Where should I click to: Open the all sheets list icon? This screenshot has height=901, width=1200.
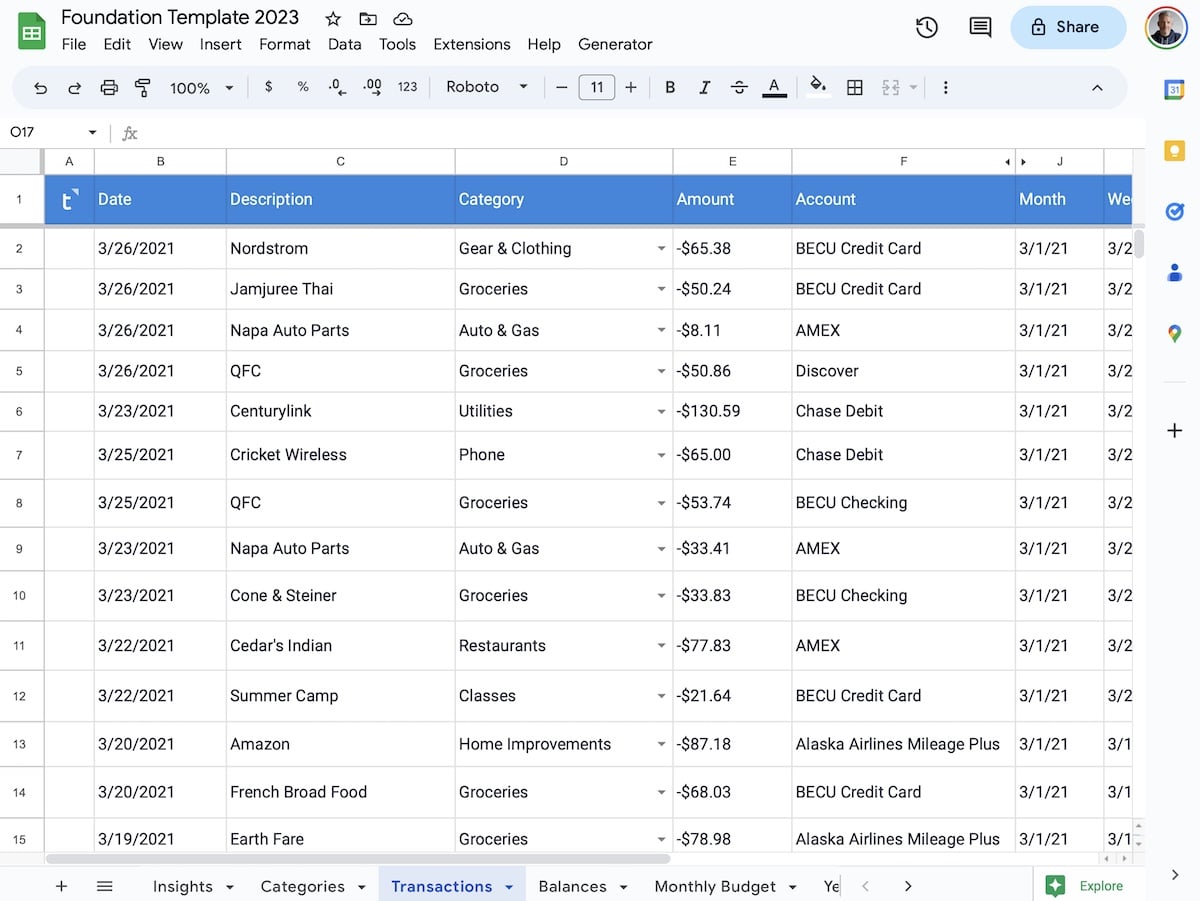(105, 886)
